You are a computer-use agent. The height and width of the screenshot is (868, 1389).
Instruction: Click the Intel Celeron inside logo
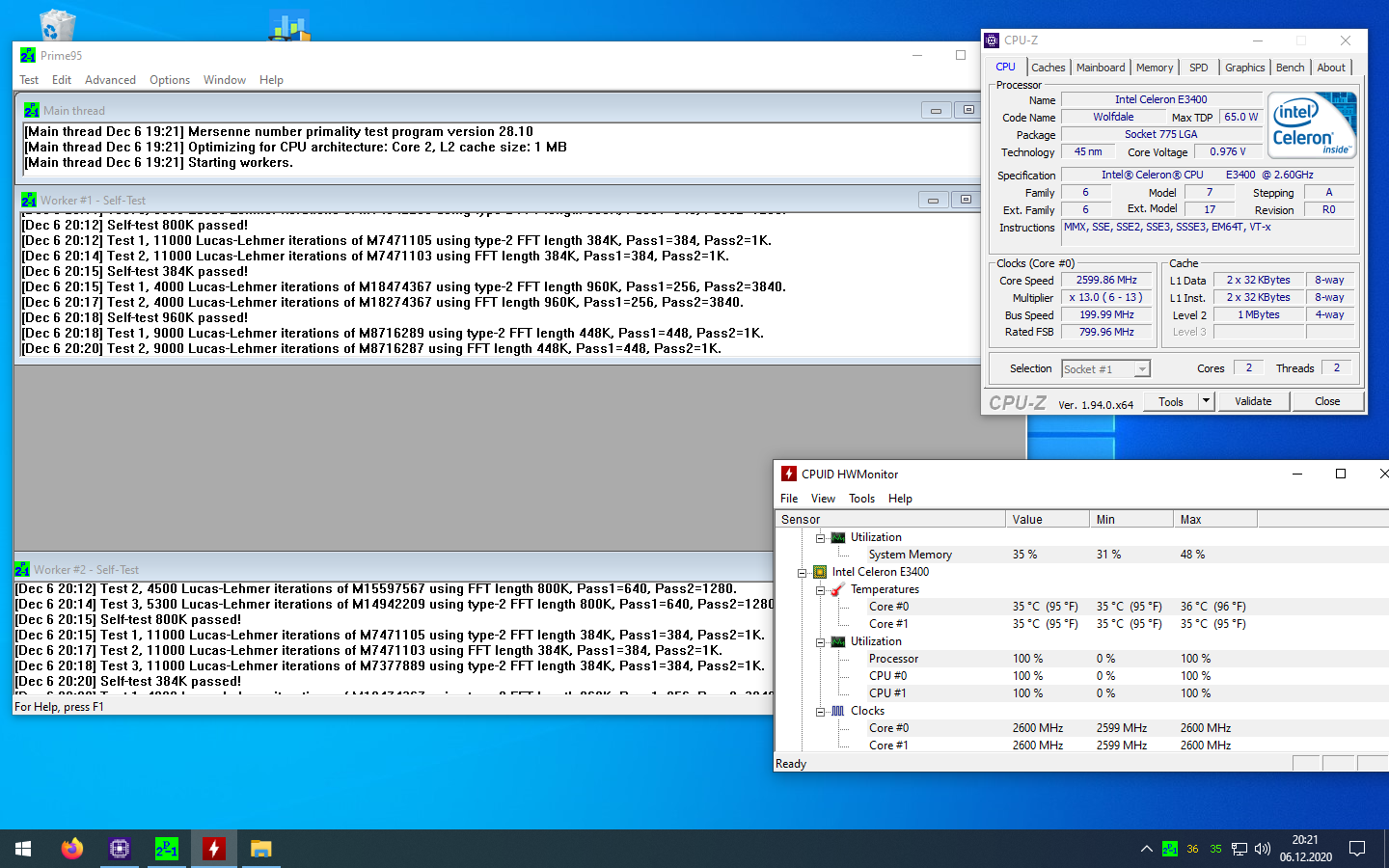point(1312,124)
